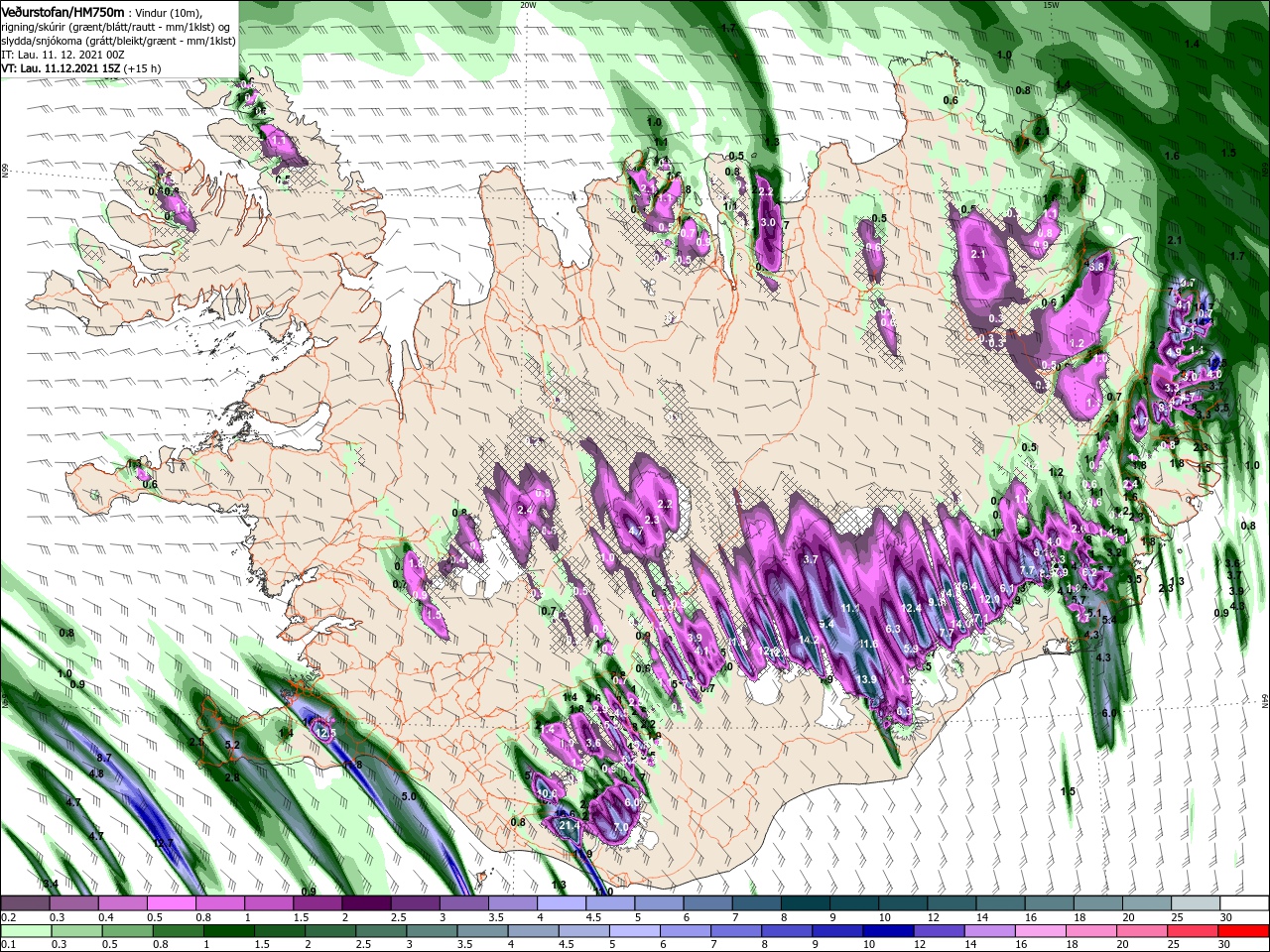Click the '64N' latitude label on right edge
Viewport: 1270px width, 952px height.
[x=1265, y=702]
